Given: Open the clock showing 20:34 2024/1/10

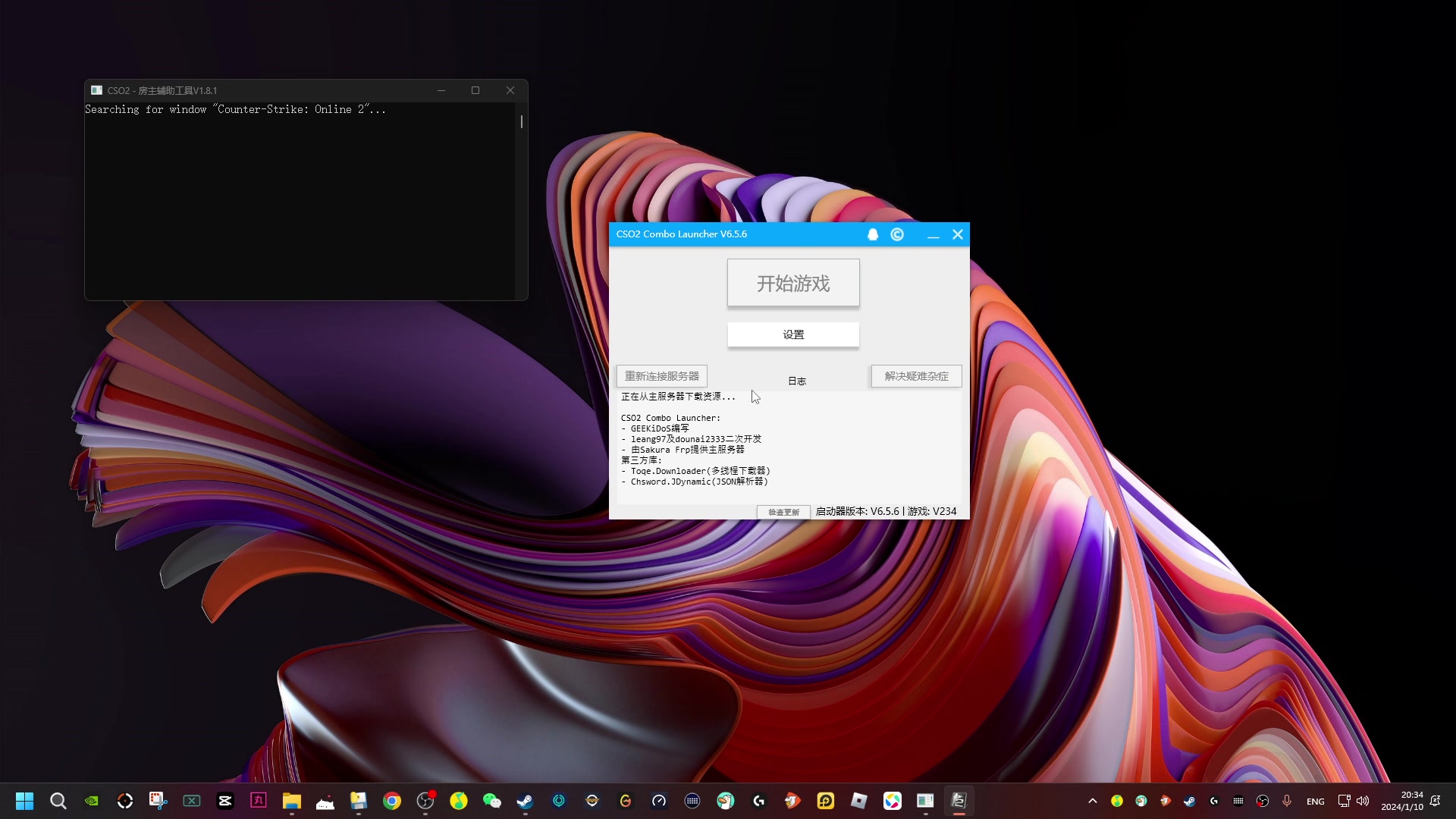Looking at the screenshot, I should click(1401, 801).
